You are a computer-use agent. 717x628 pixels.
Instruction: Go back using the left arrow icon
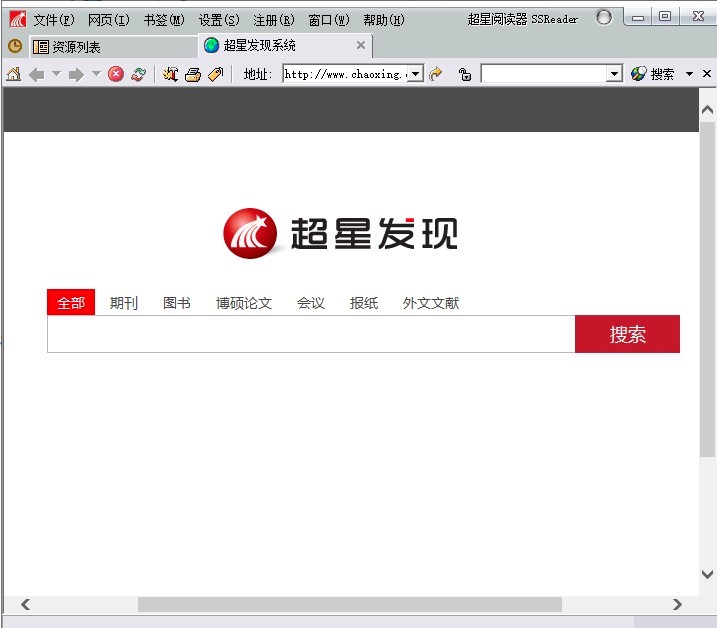tap(37, 74)
